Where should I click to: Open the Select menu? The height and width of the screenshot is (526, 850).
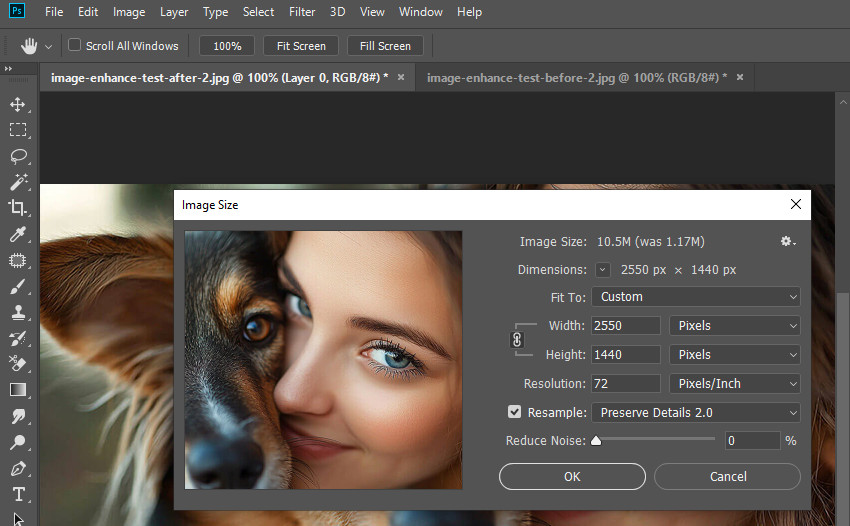pyautogui.click(x=258, y=11)
